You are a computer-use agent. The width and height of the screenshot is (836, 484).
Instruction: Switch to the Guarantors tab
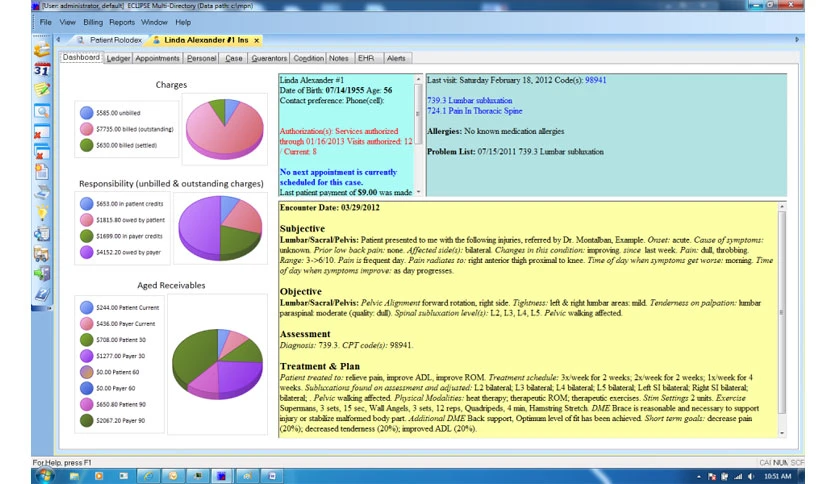(x=269, y=58)
